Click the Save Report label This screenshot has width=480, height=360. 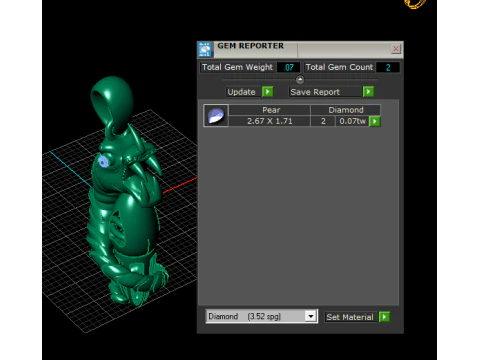tap(315, 92)
